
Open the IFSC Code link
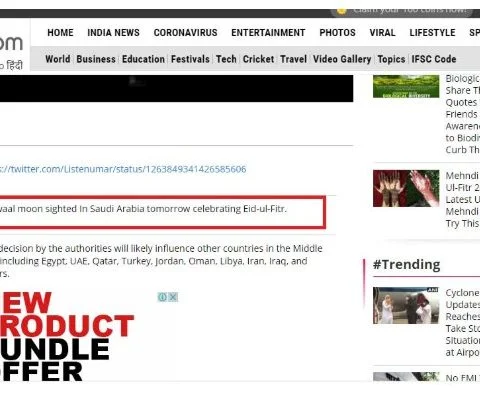[434, 59]
